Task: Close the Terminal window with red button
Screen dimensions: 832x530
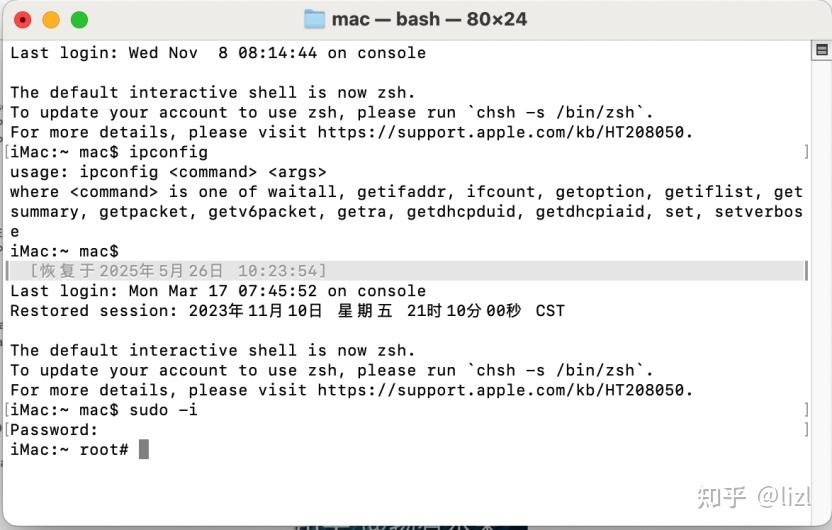Action: pos(23,19)
